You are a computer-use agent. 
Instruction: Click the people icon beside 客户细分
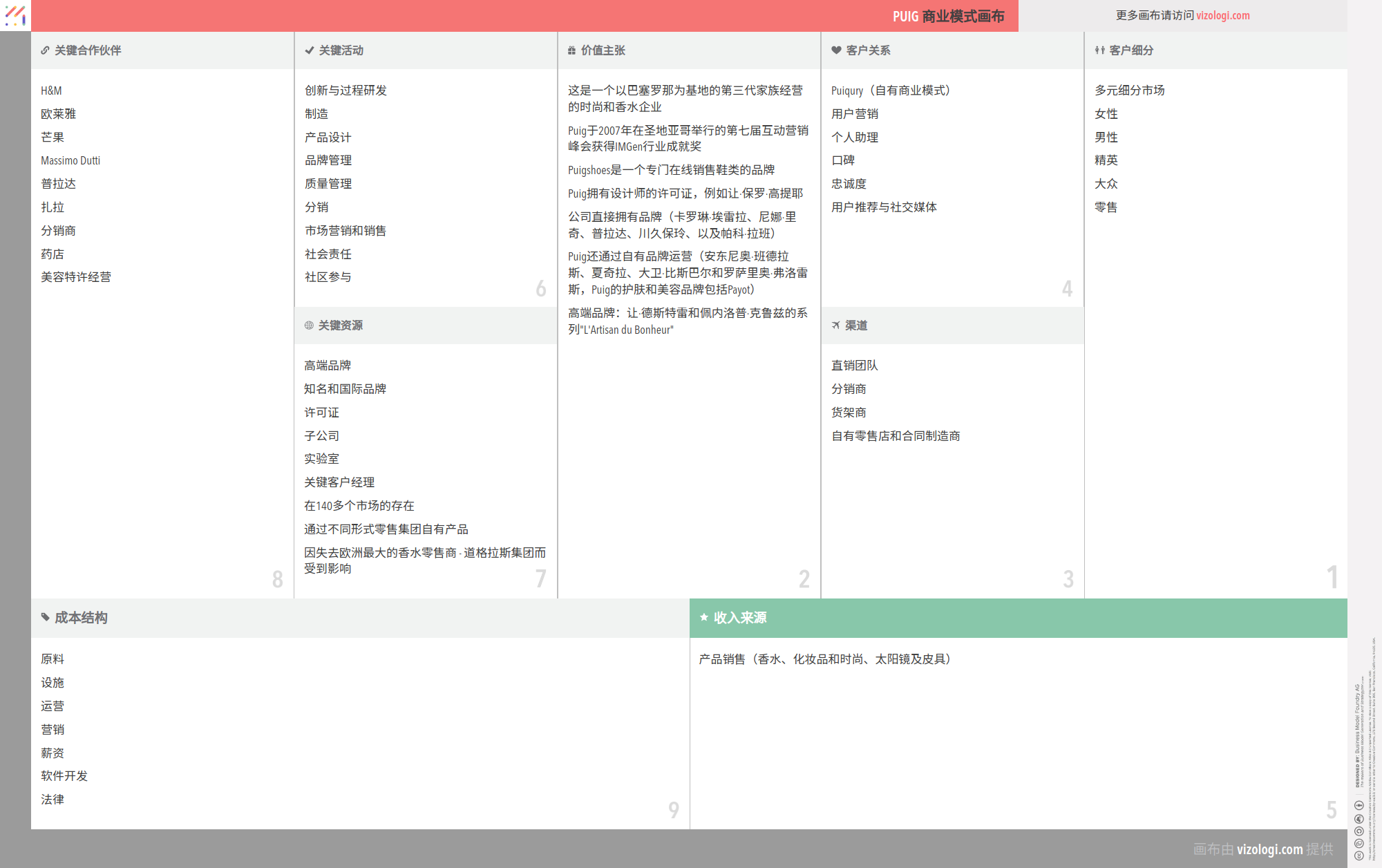pos(1099,50)
